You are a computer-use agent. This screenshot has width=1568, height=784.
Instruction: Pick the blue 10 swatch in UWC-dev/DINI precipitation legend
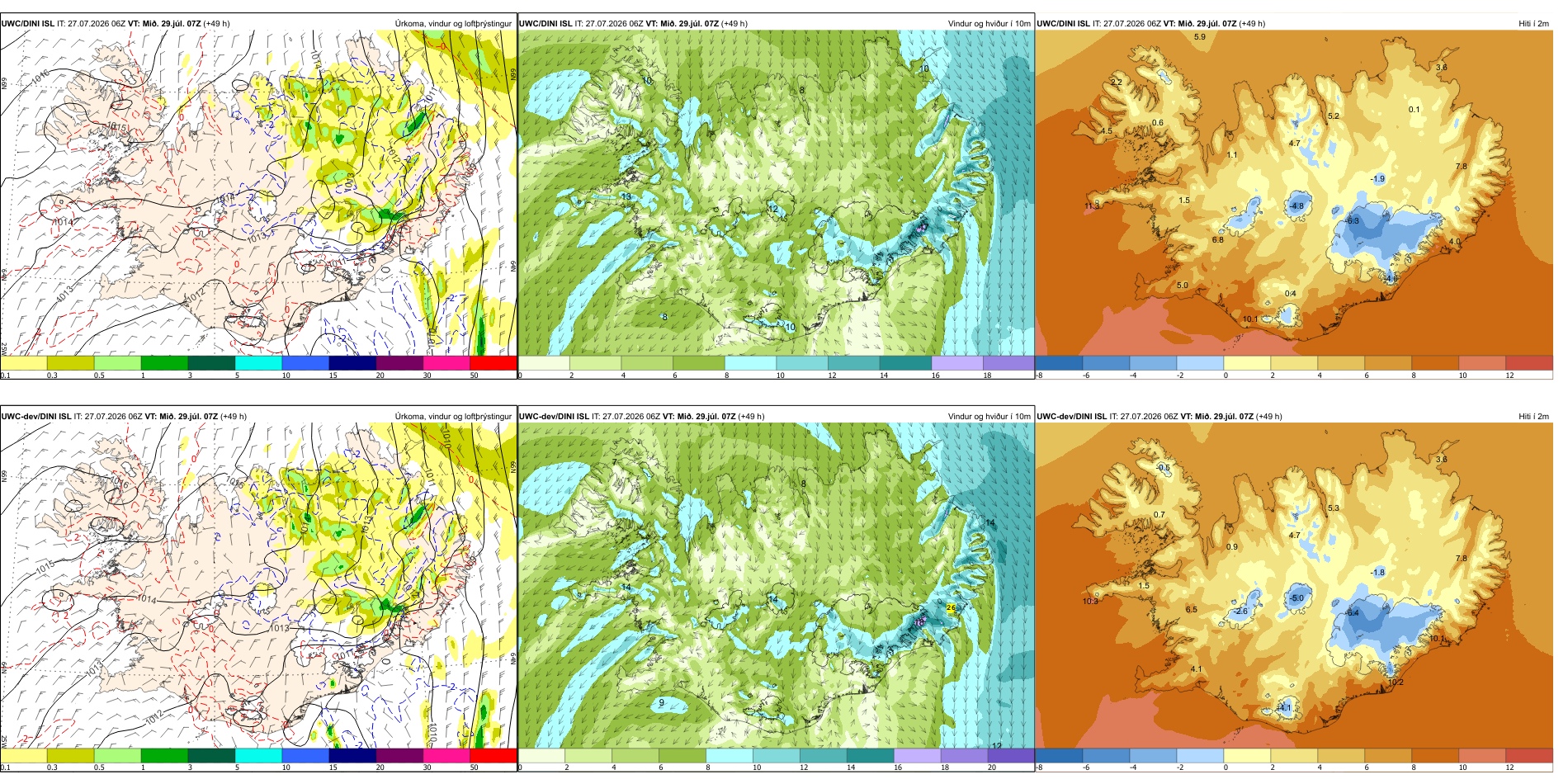305,755
